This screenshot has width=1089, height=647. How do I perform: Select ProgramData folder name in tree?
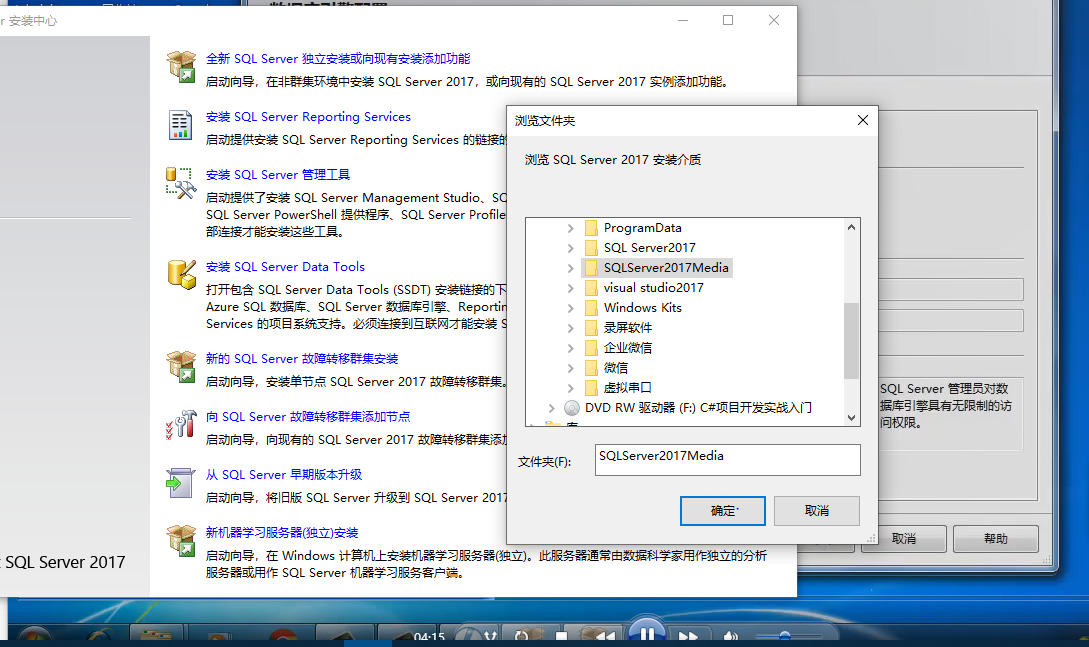(642, 228)
